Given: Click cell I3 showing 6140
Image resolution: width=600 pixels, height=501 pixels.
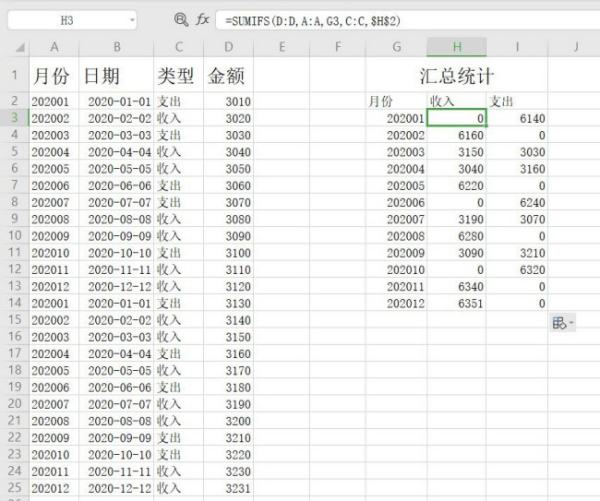Looking at the screenshot, I should coord(518,118).
